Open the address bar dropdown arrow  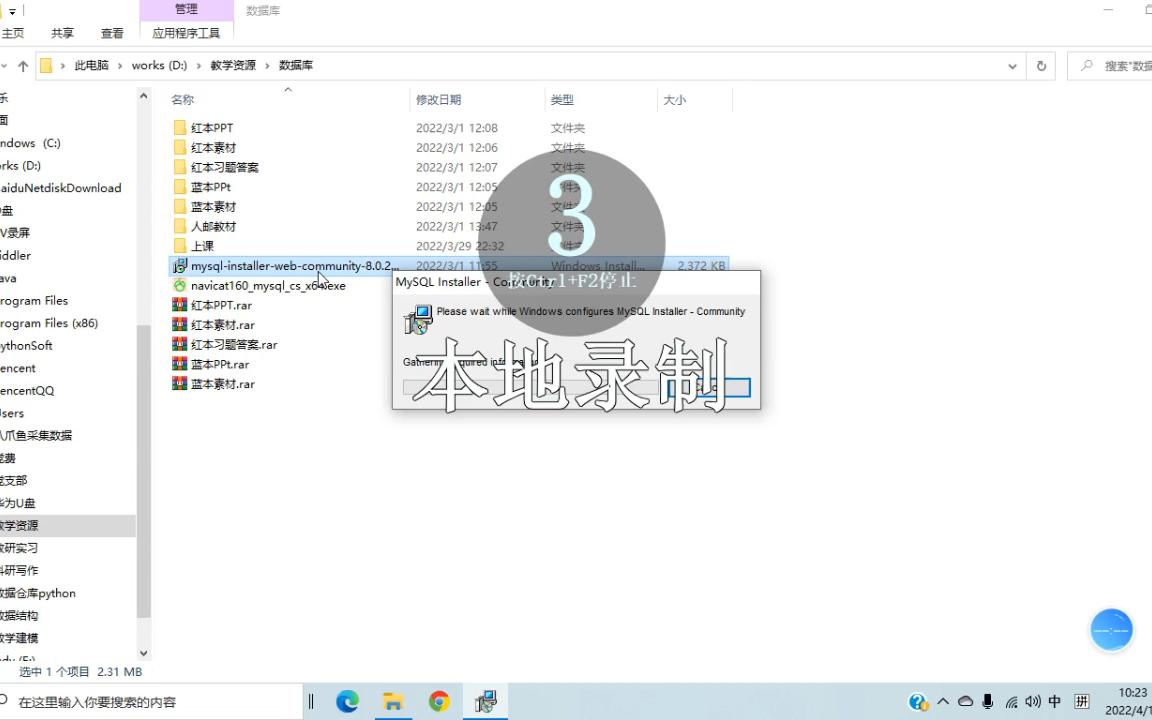point(1012,65)
